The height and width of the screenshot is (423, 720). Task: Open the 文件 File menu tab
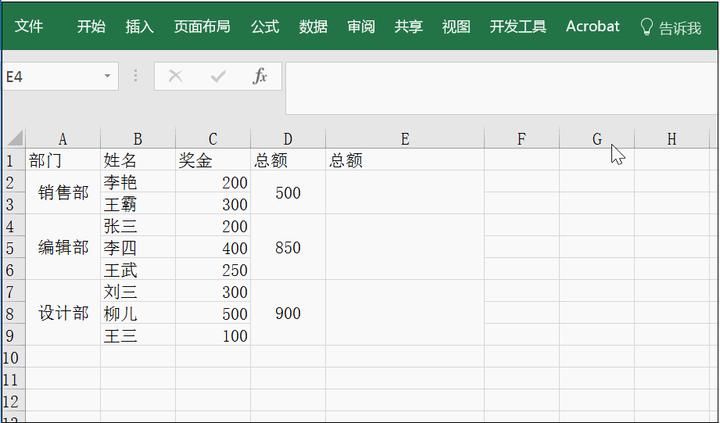[x=28, y=27]
